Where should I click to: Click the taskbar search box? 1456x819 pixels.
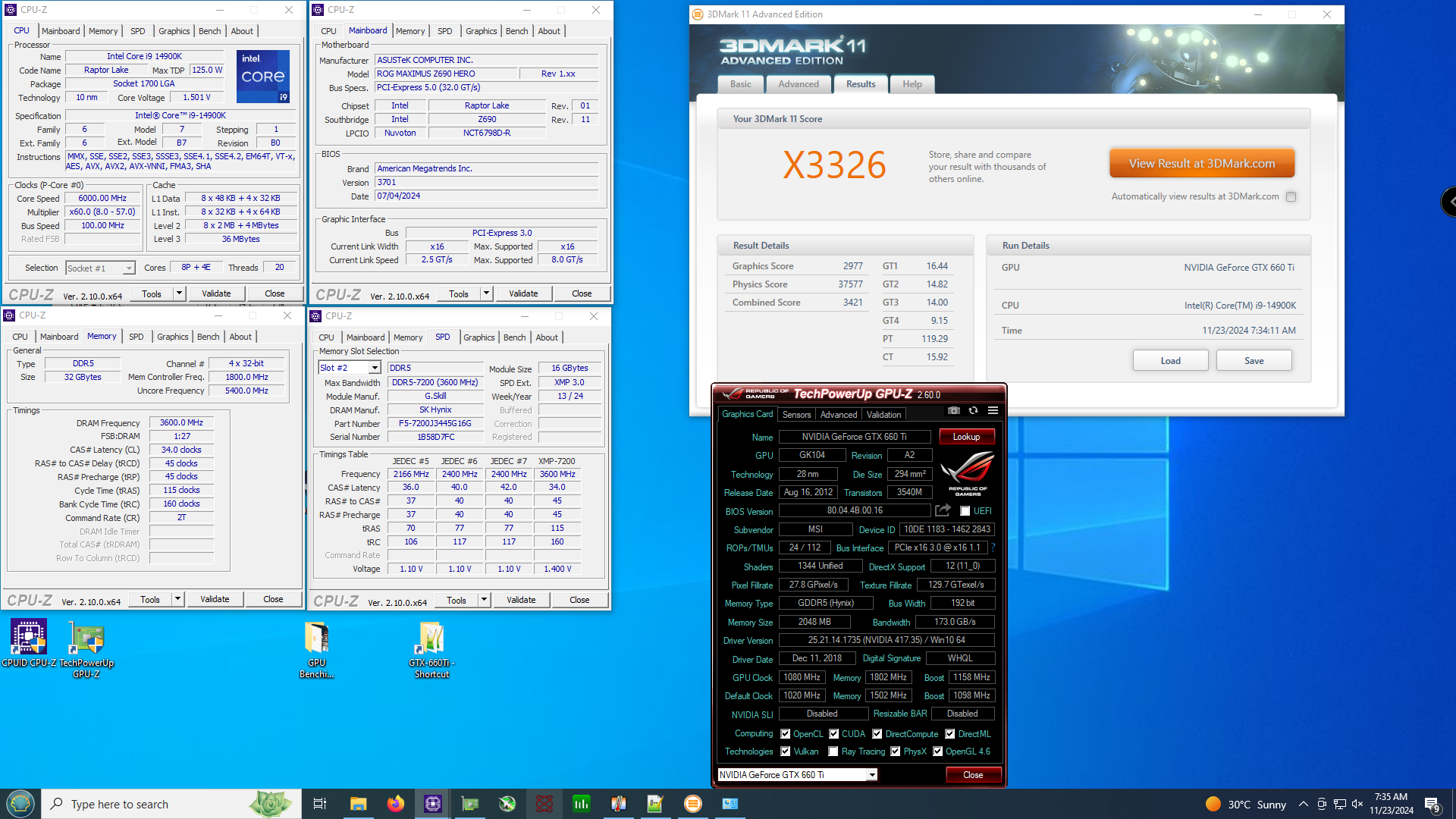171,804
